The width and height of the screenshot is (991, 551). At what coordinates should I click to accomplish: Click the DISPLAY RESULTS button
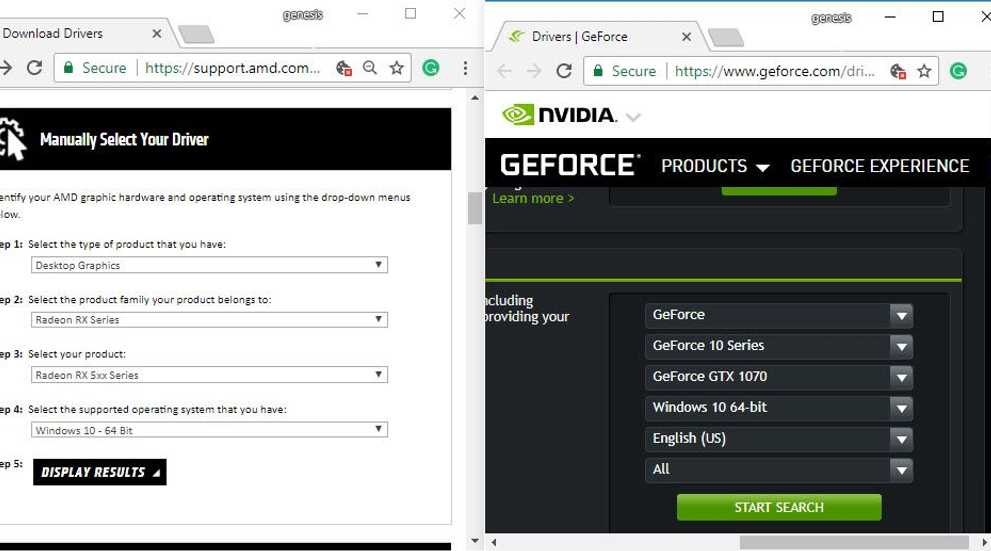point(100,472)
